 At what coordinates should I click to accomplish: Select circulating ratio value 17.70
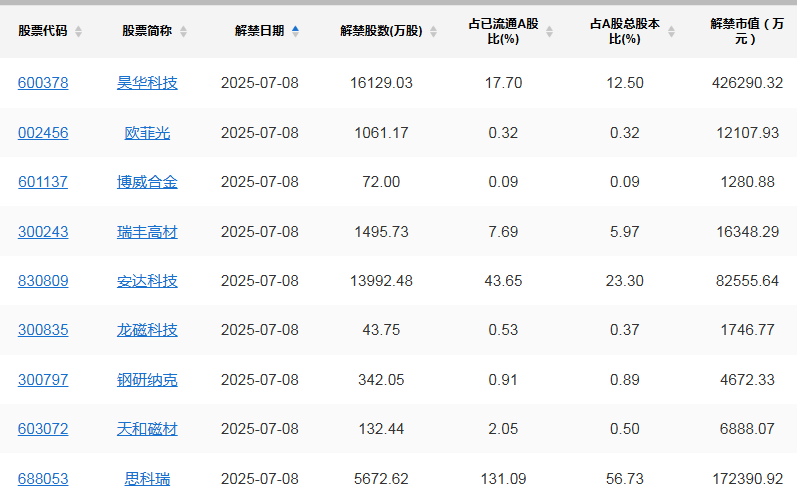pyautogui.click(x=503, y=83)
